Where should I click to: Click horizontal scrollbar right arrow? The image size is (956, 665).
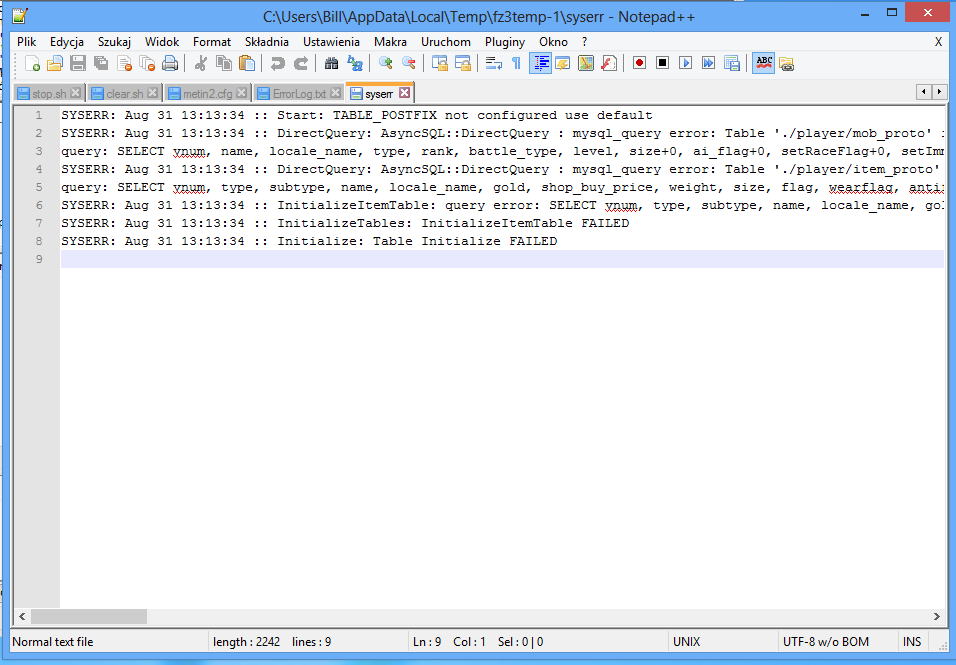[936, 616]
